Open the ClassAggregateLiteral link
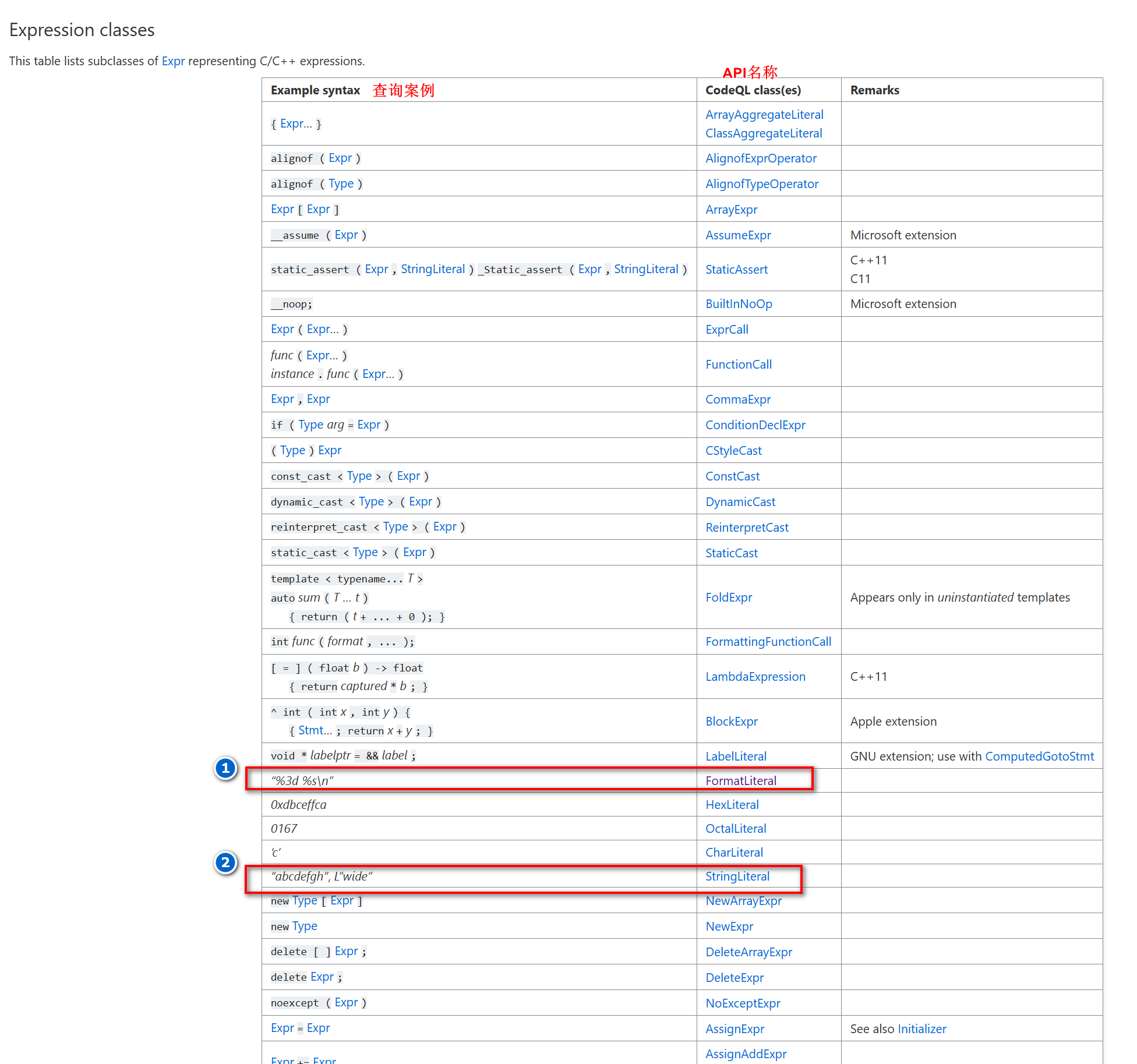 (x=764, y=133)
